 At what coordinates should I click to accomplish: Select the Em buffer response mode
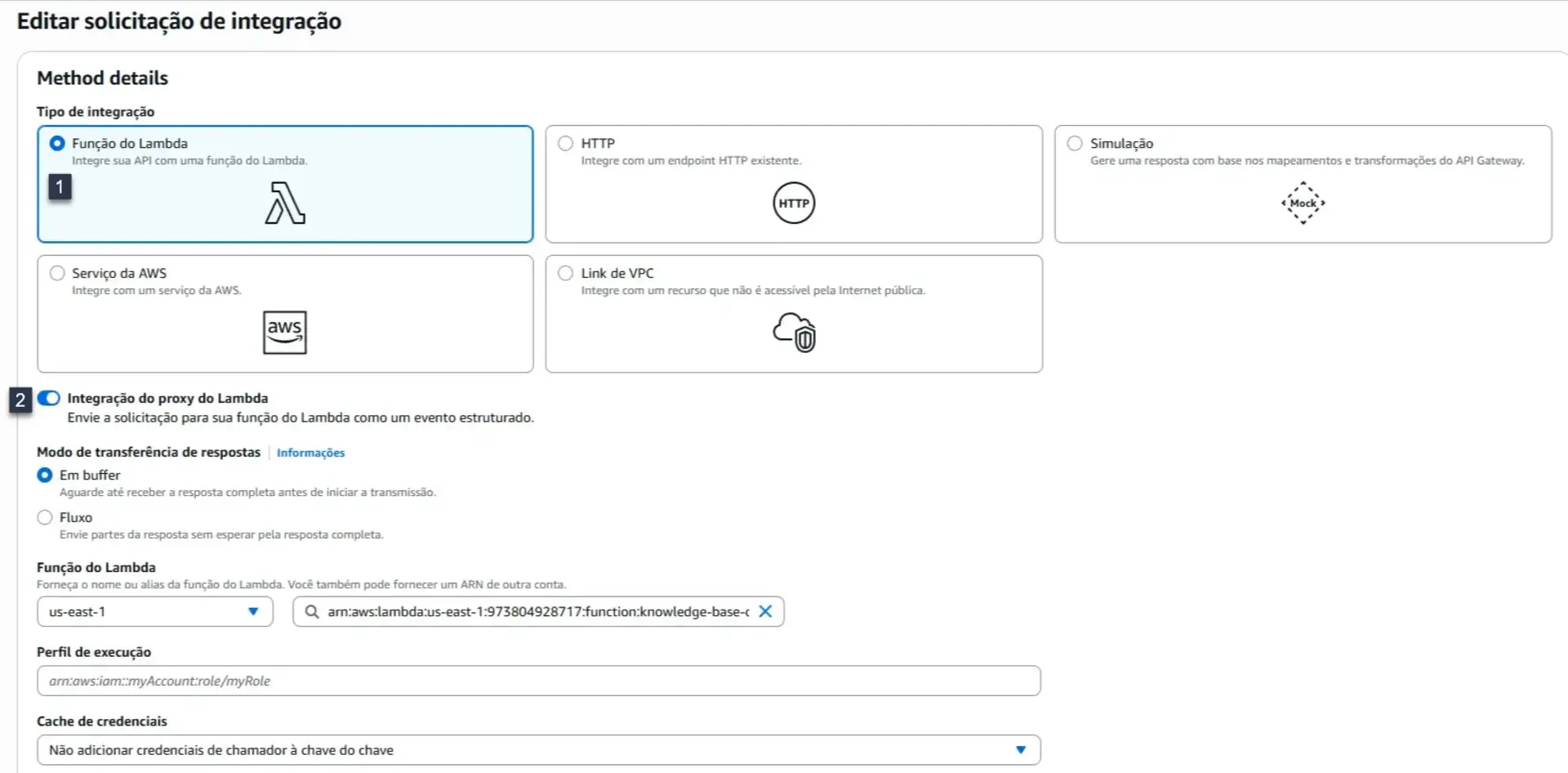pyautogui.click(x=45, y=475)
